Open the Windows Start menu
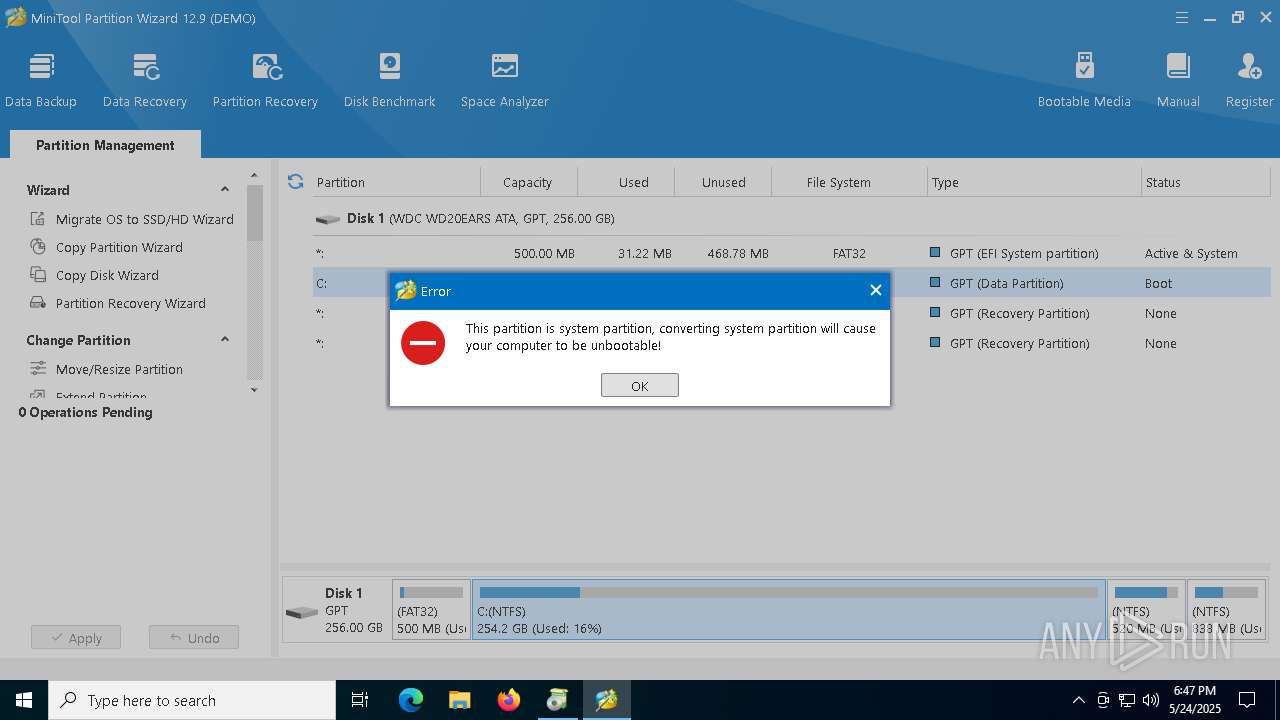1280x720 pixels. pyautogui.click(x=24, y=700)
